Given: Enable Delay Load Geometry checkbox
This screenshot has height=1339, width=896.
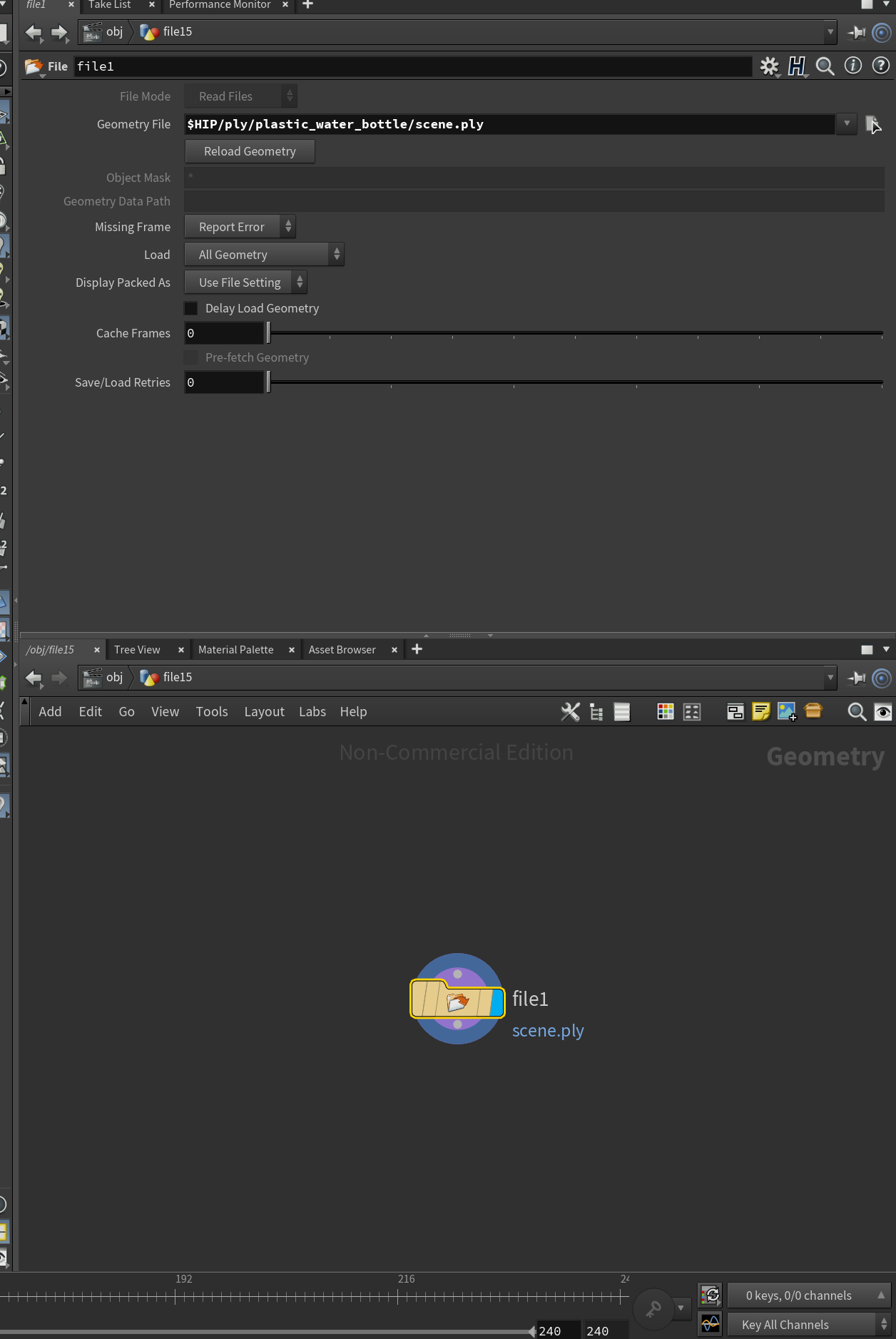Looking at the screenshot, I should click(x=191, y=308).
